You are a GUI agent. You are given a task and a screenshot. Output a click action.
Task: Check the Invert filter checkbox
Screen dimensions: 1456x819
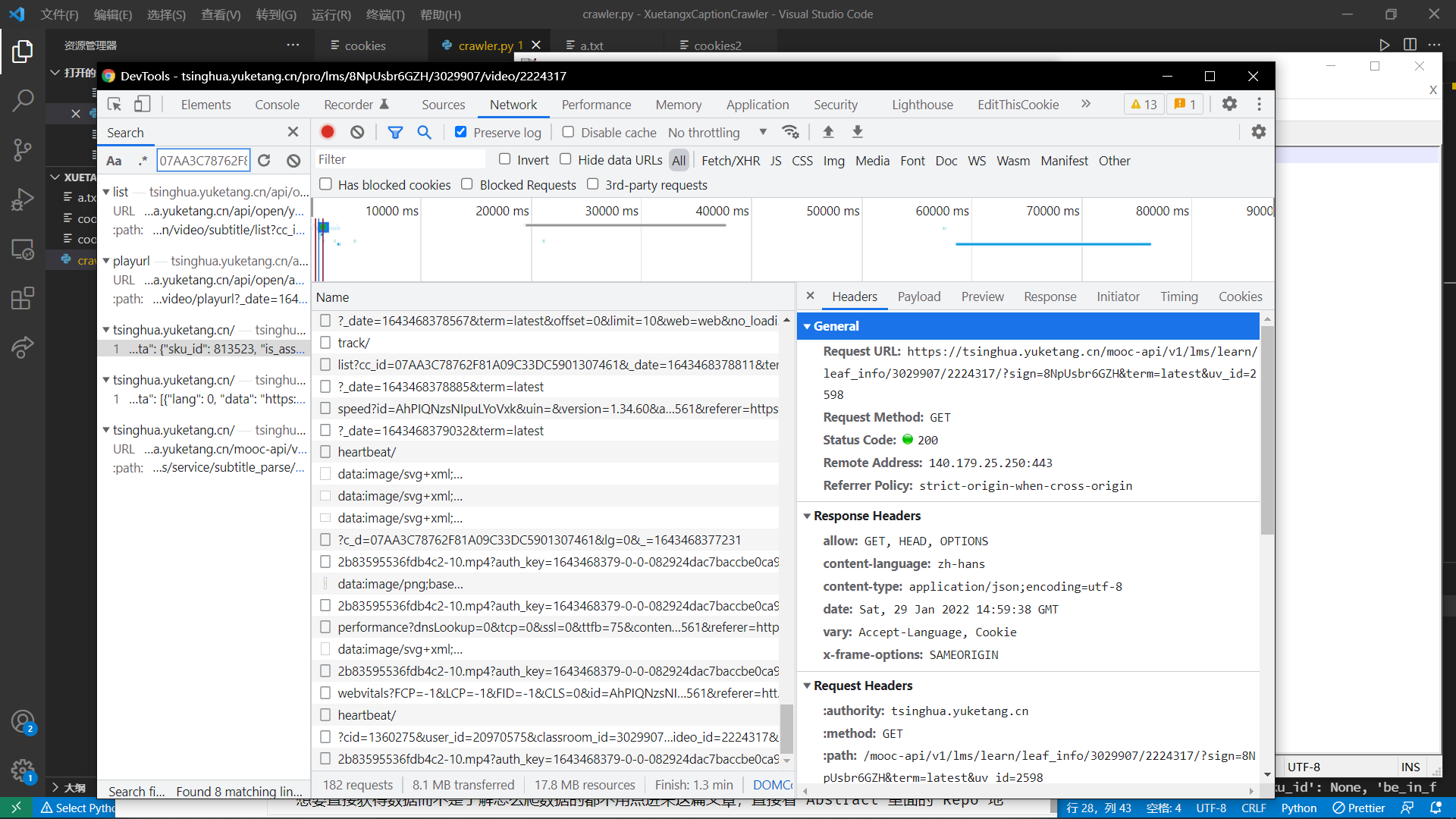click(x=505, y=159)
